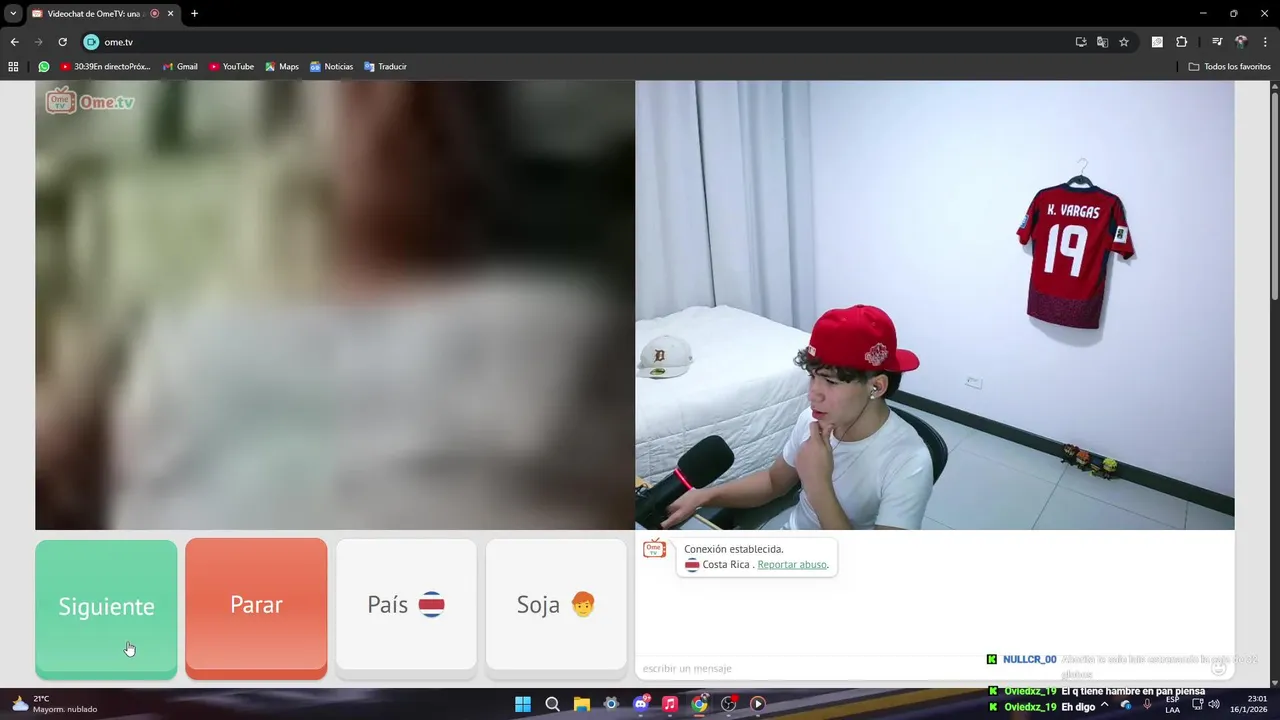Open the Settings gear app in taskbar
Image resolution: width=1280 pixels, height=720 pixels.
[x=611, y=704]
